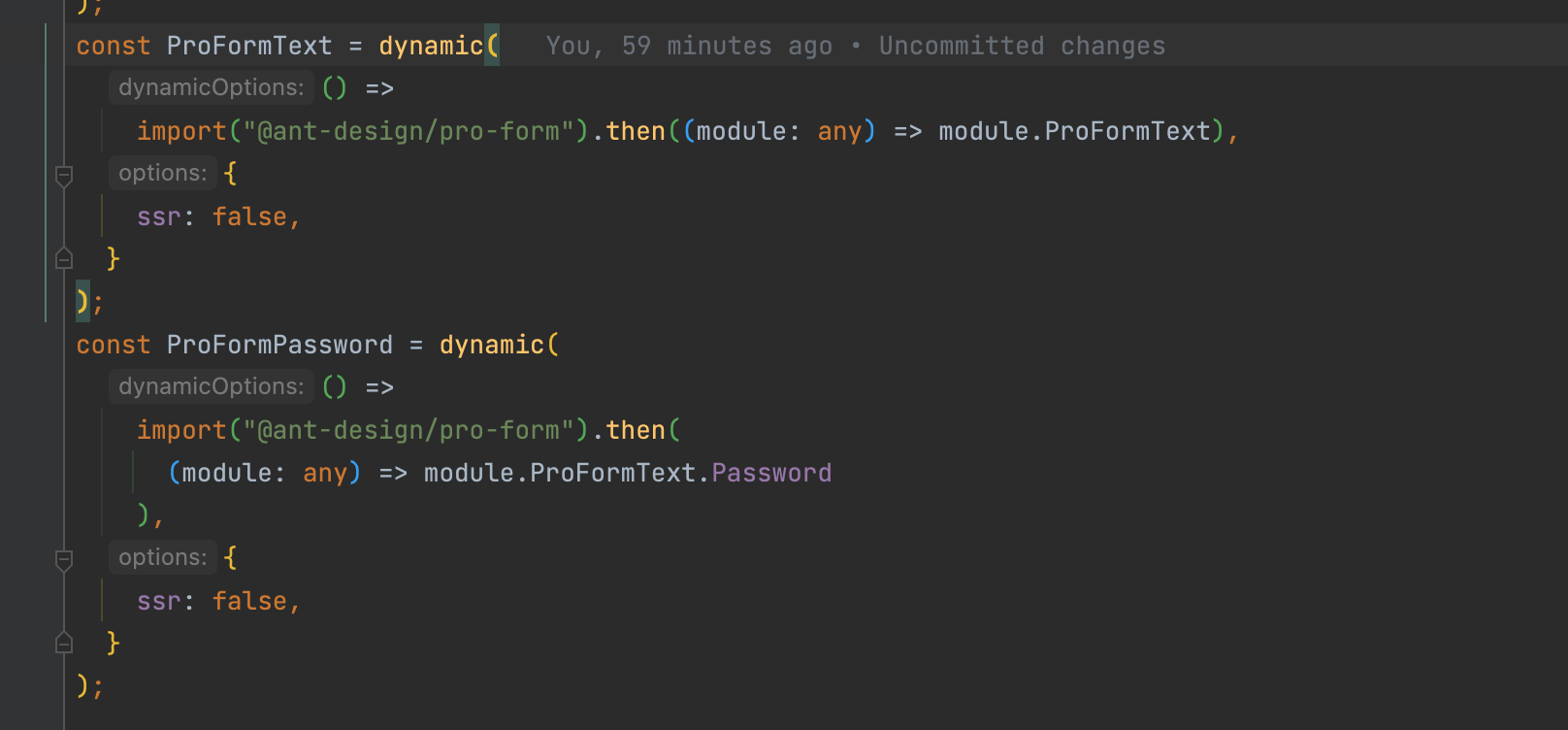Click the first dynamicOptions inlay hint
1568x730 pixels.
coord(211,87)
